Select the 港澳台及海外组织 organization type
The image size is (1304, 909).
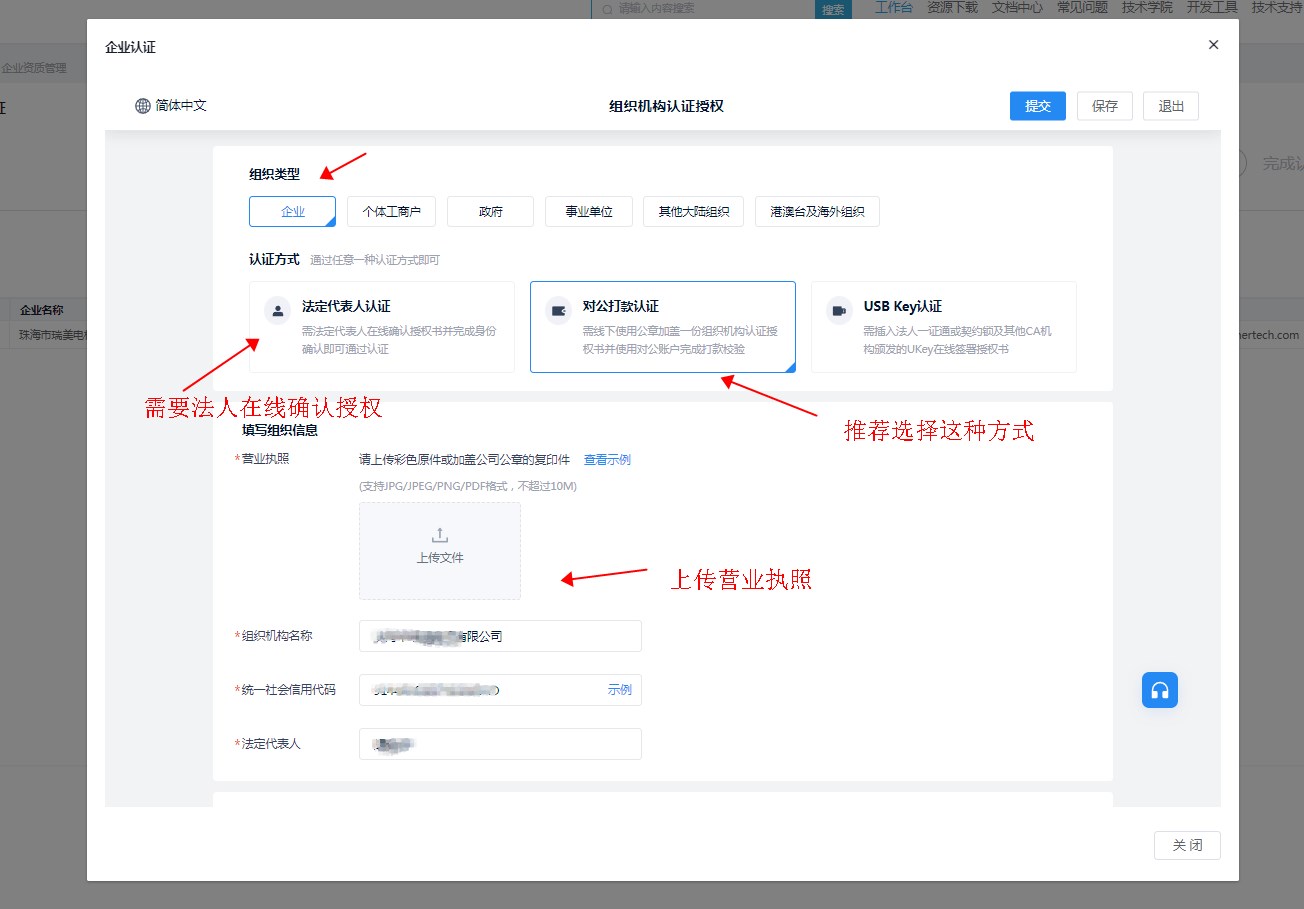pos(817,212)
